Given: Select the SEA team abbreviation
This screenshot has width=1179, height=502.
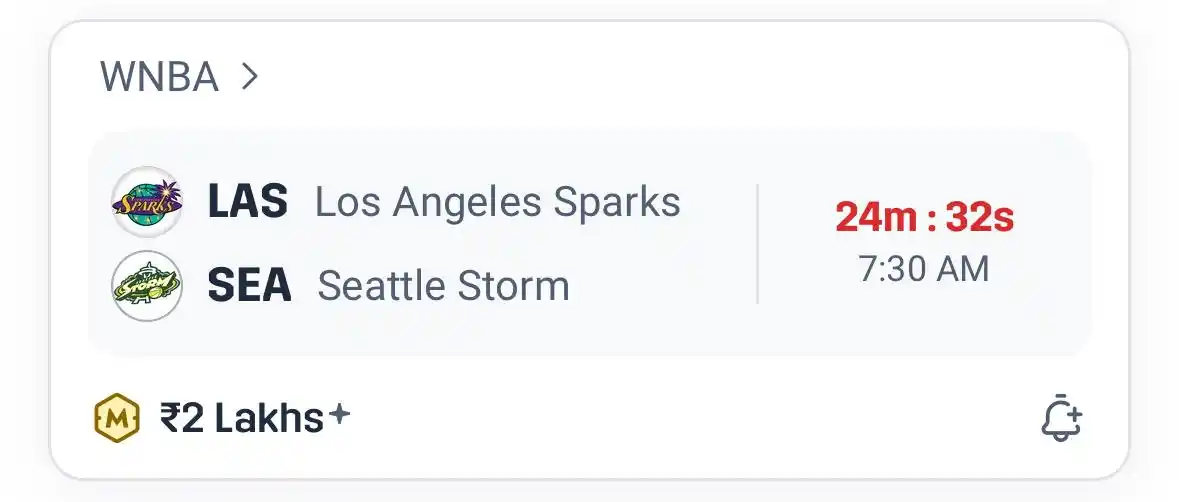Looking at the screenshot, I should tap(249, 287).
